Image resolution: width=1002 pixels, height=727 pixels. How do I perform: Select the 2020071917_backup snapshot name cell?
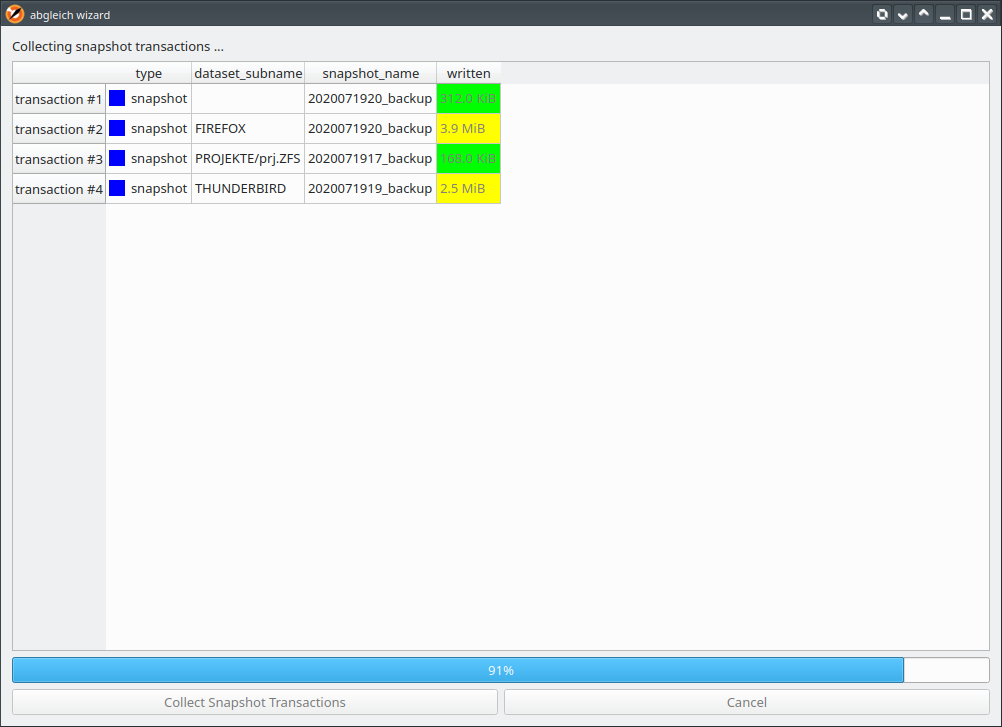pos(371,158)
